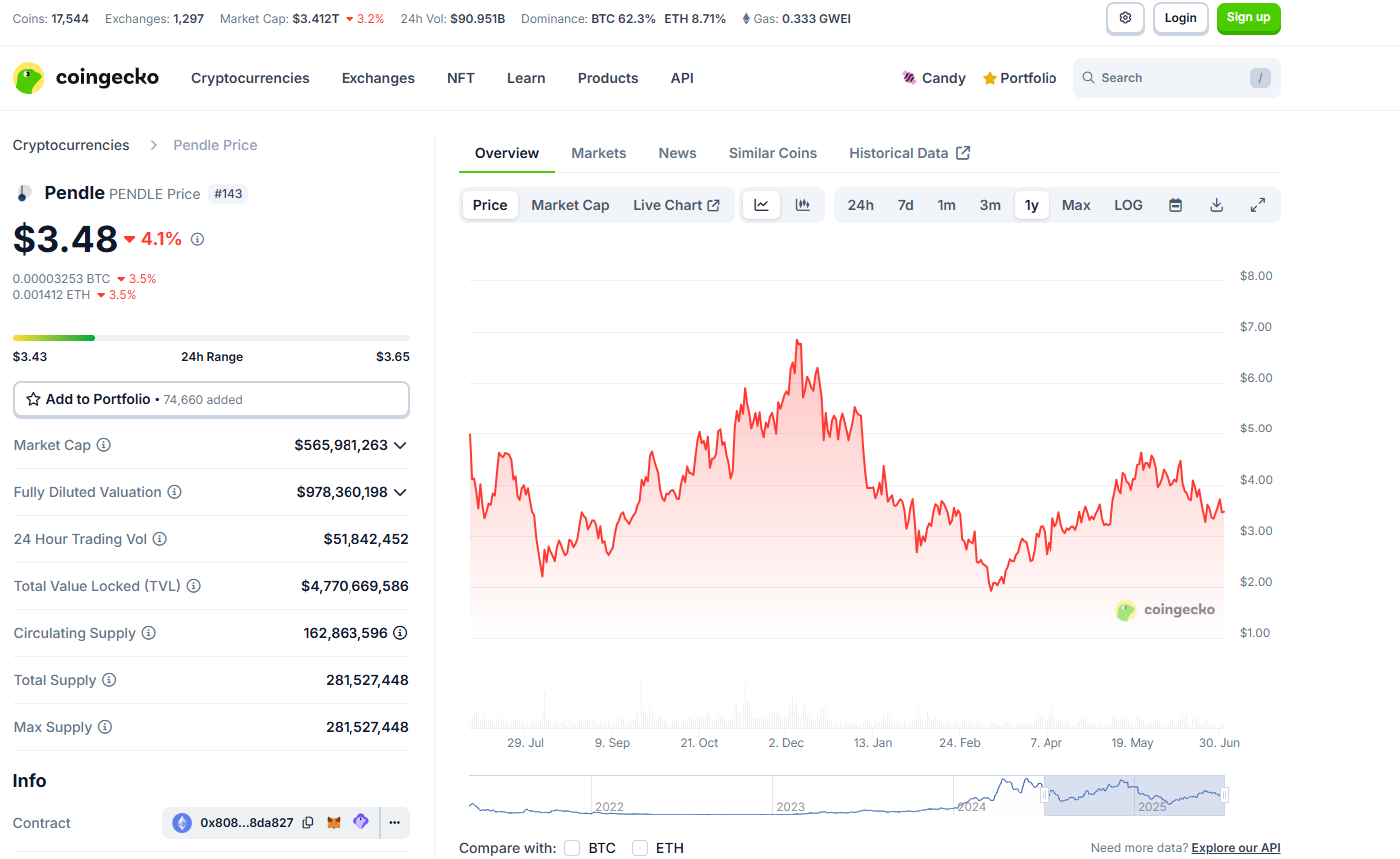
Task: Open the Learn nav menu
Action: [526, 78]
